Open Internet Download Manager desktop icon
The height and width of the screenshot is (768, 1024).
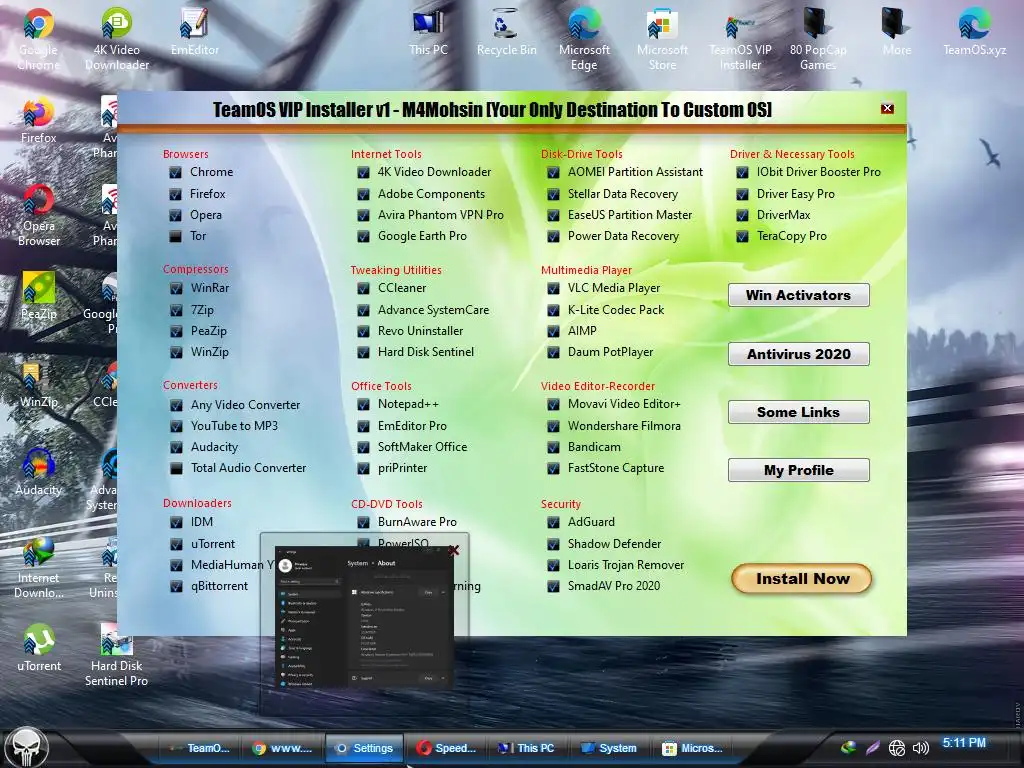(x=38, y=567)
